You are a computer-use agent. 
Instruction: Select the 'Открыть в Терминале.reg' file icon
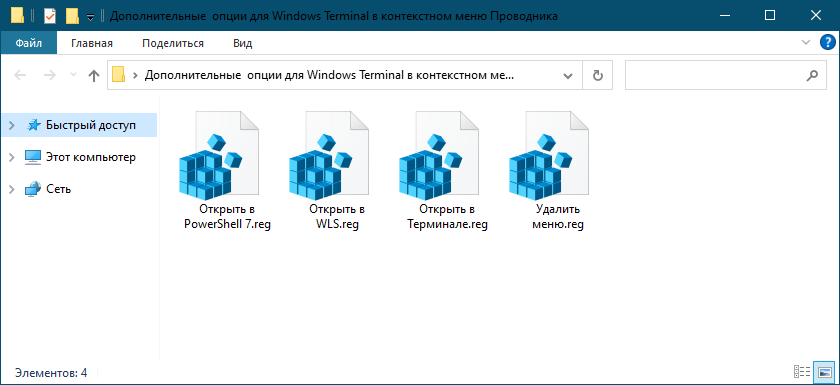click(439, 155)
